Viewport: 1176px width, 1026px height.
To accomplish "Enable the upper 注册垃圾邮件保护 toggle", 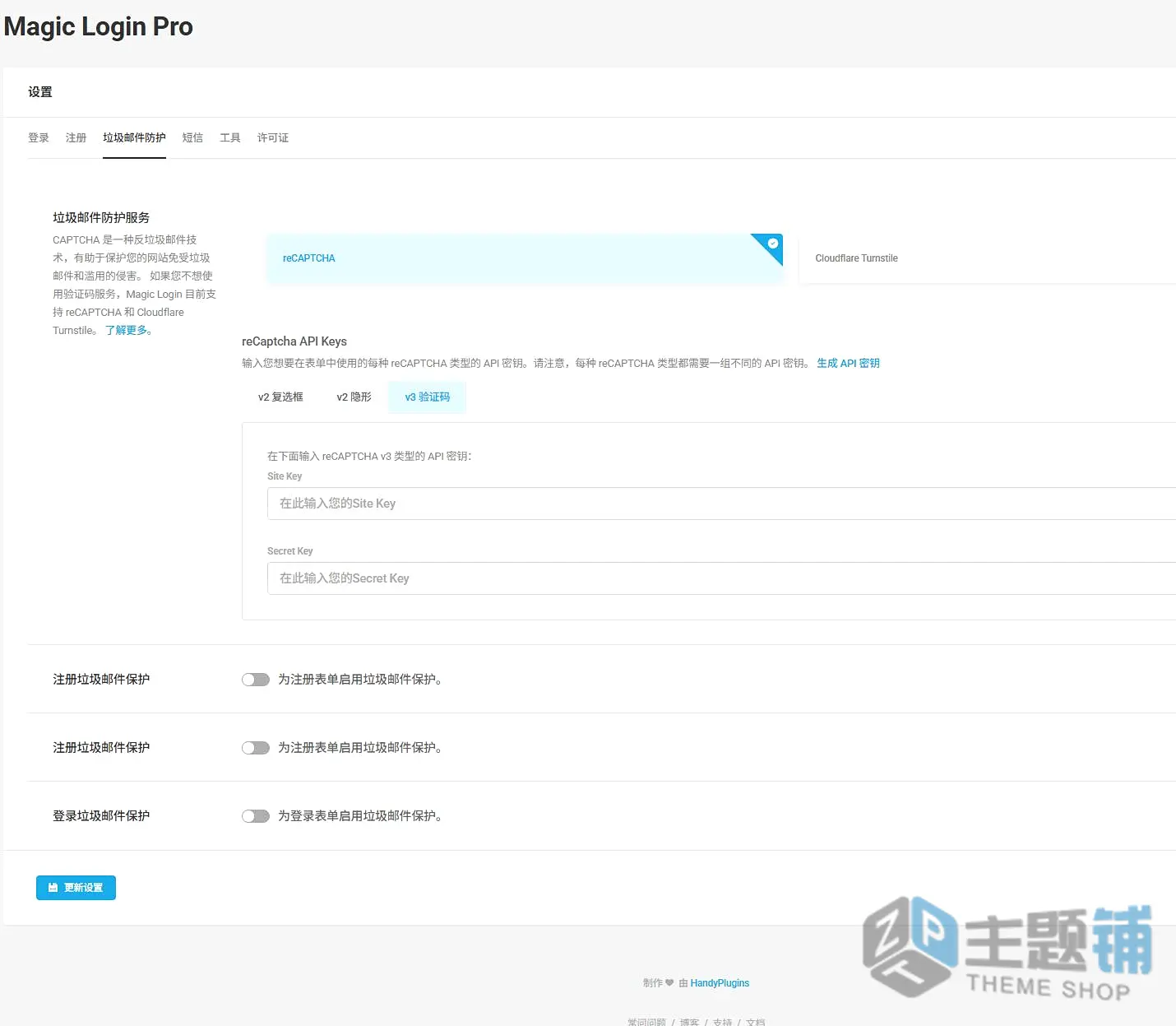I will 256,680.
